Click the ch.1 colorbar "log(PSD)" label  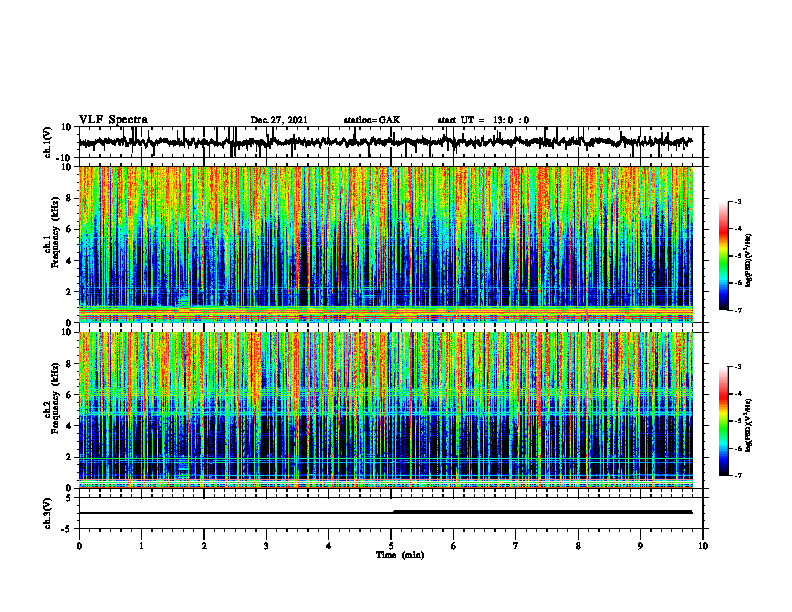tap(749, 261)
